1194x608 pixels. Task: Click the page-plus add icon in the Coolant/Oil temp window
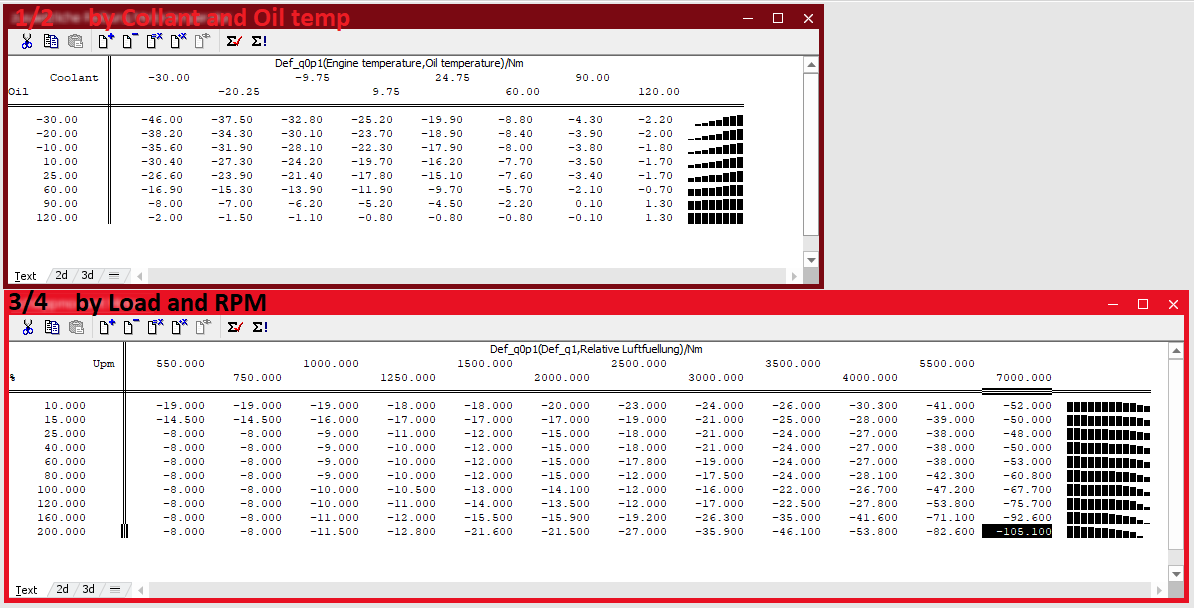[105, 41]
